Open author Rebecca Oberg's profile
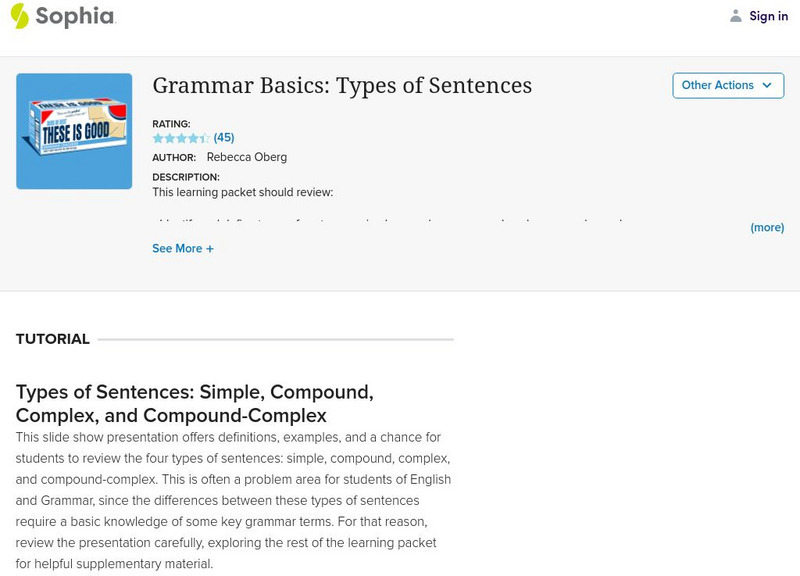The image size is (800, 576). 246,157
